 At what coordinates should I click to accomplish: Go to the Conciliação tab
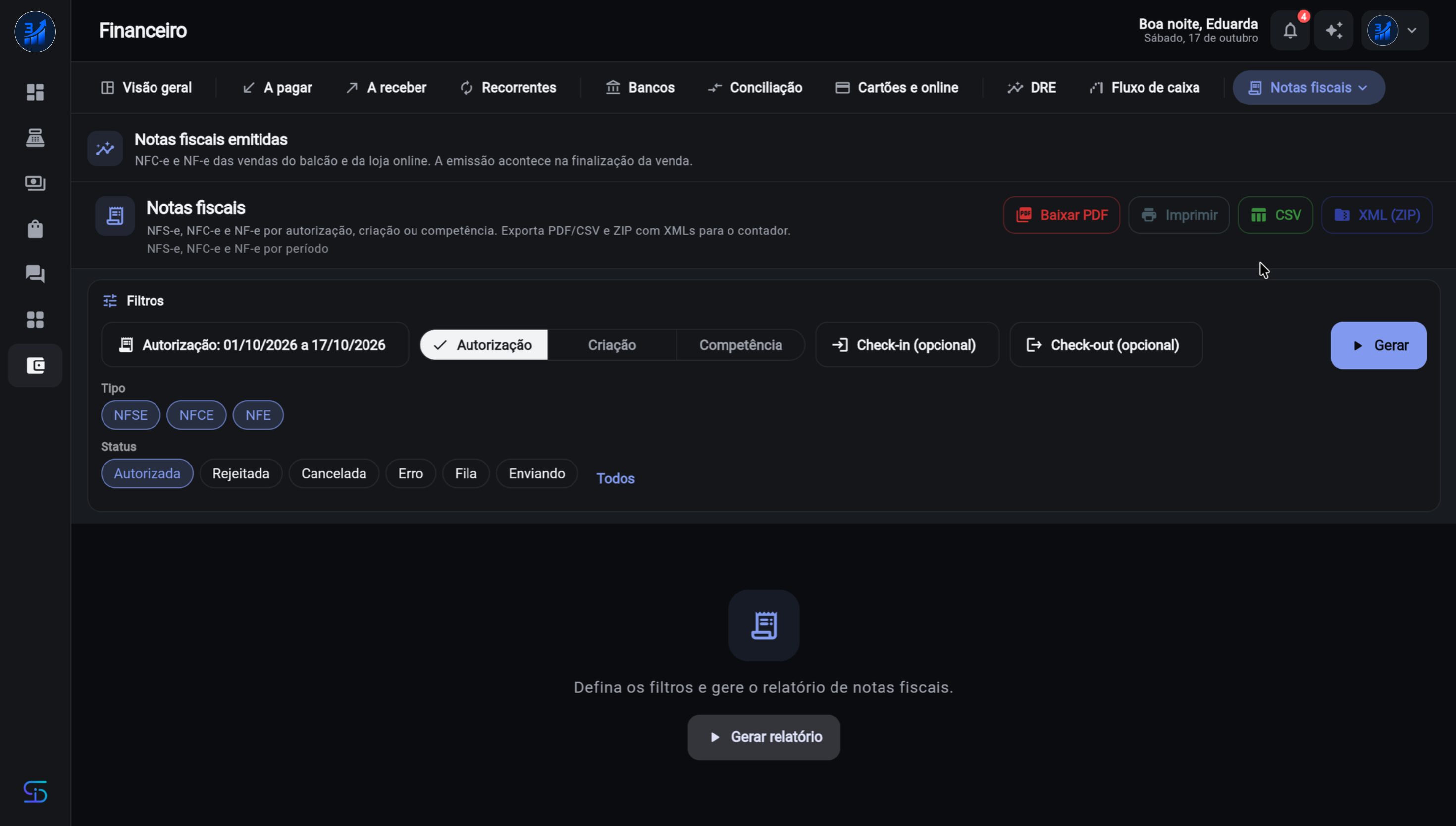click(755, 87)
